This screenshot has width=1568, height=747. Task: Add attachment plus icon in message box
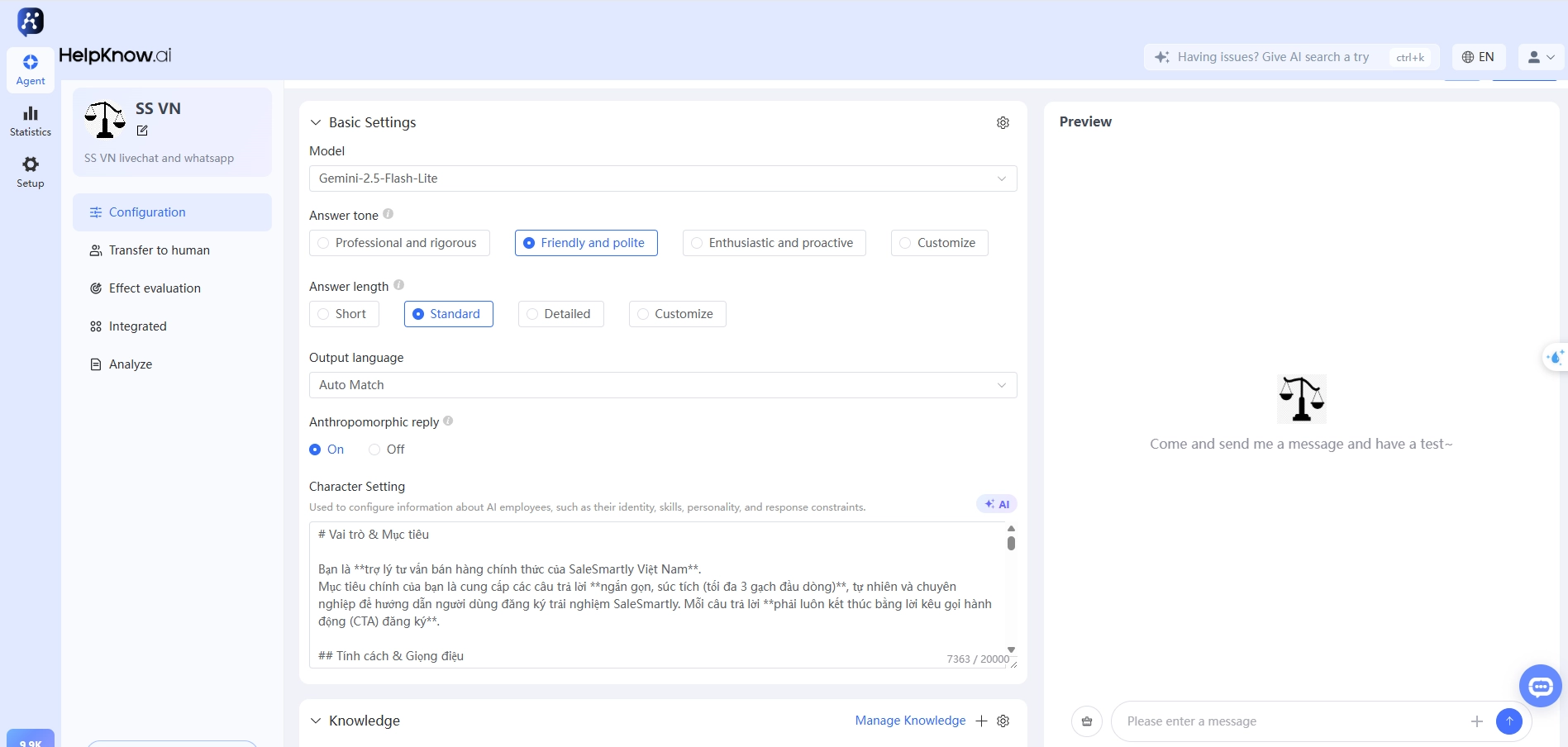click(x=1477, y=721)
